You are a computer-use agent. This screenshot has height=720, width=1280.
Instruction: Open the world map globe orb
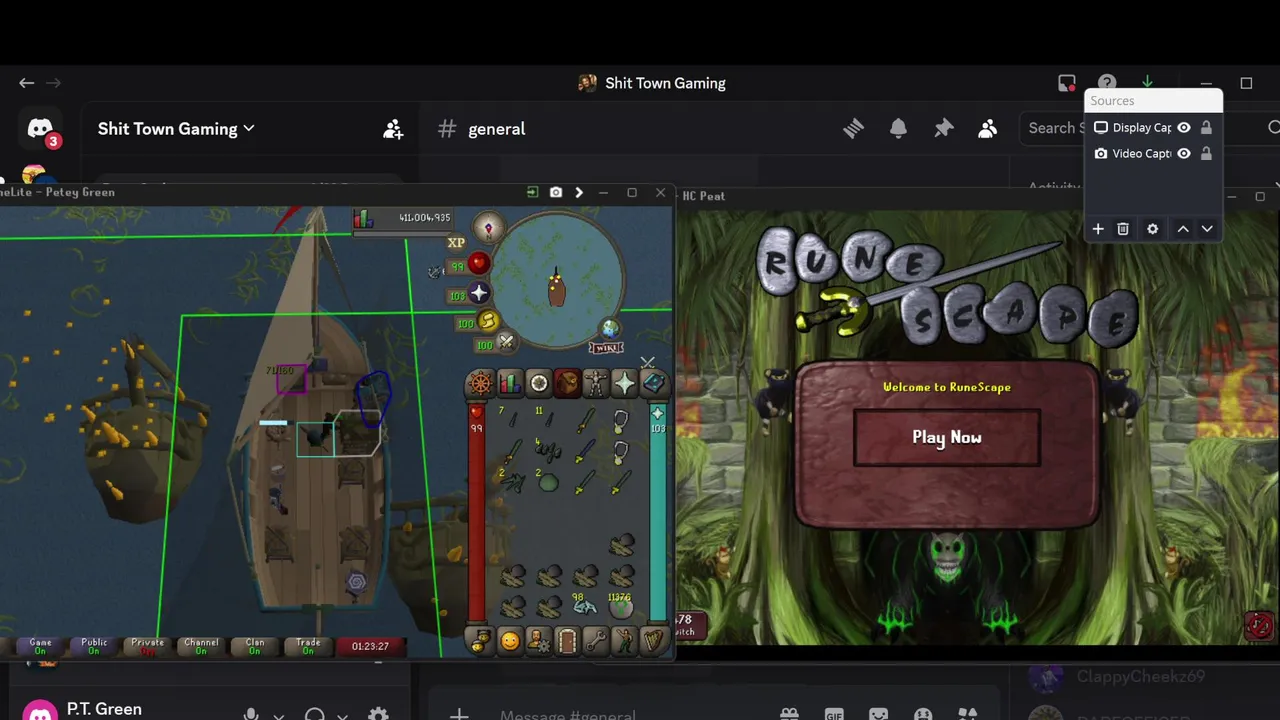point(609,328)
